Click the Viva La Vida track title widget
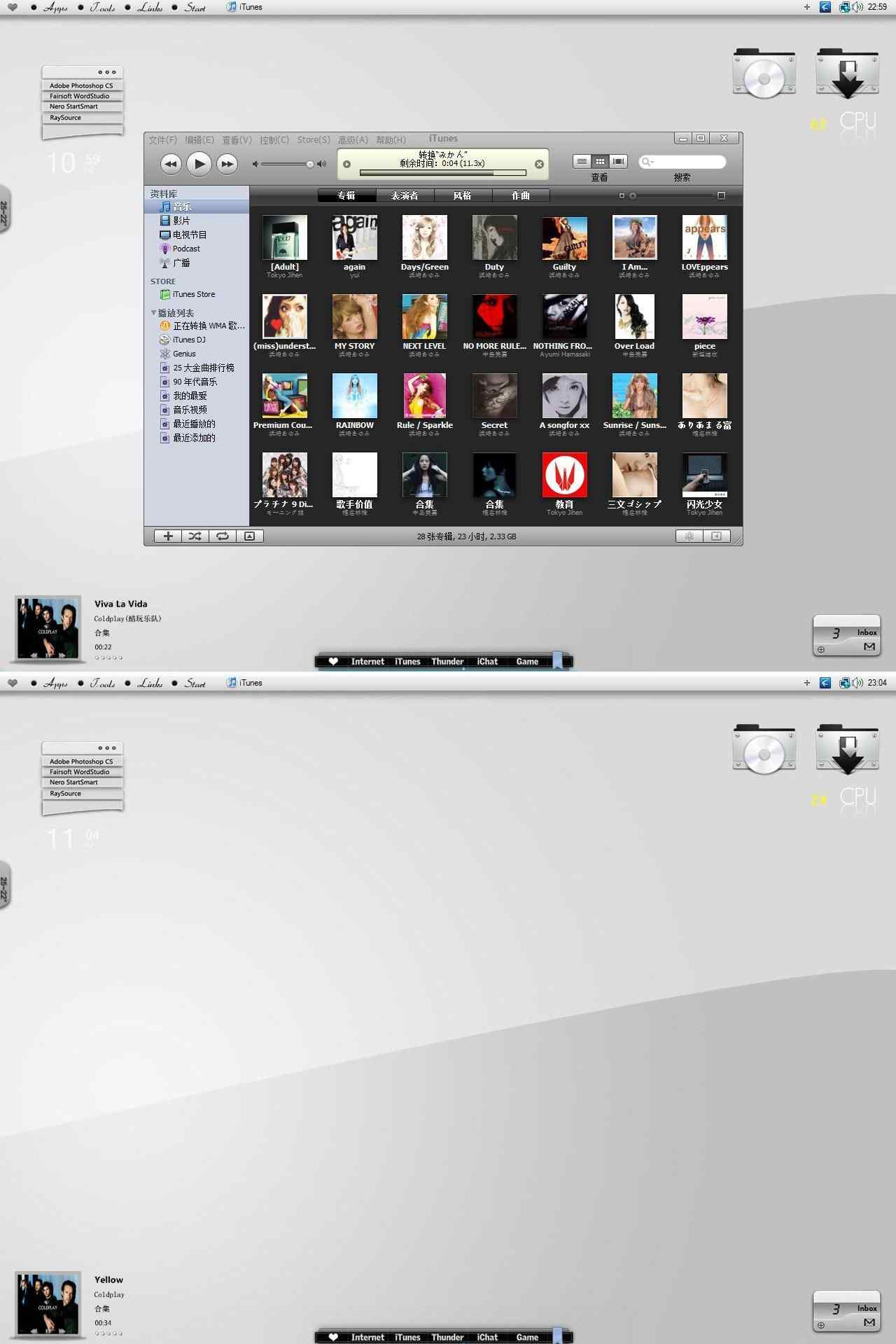This screenshot has width=896, height=1344. (x=121, y=604)
